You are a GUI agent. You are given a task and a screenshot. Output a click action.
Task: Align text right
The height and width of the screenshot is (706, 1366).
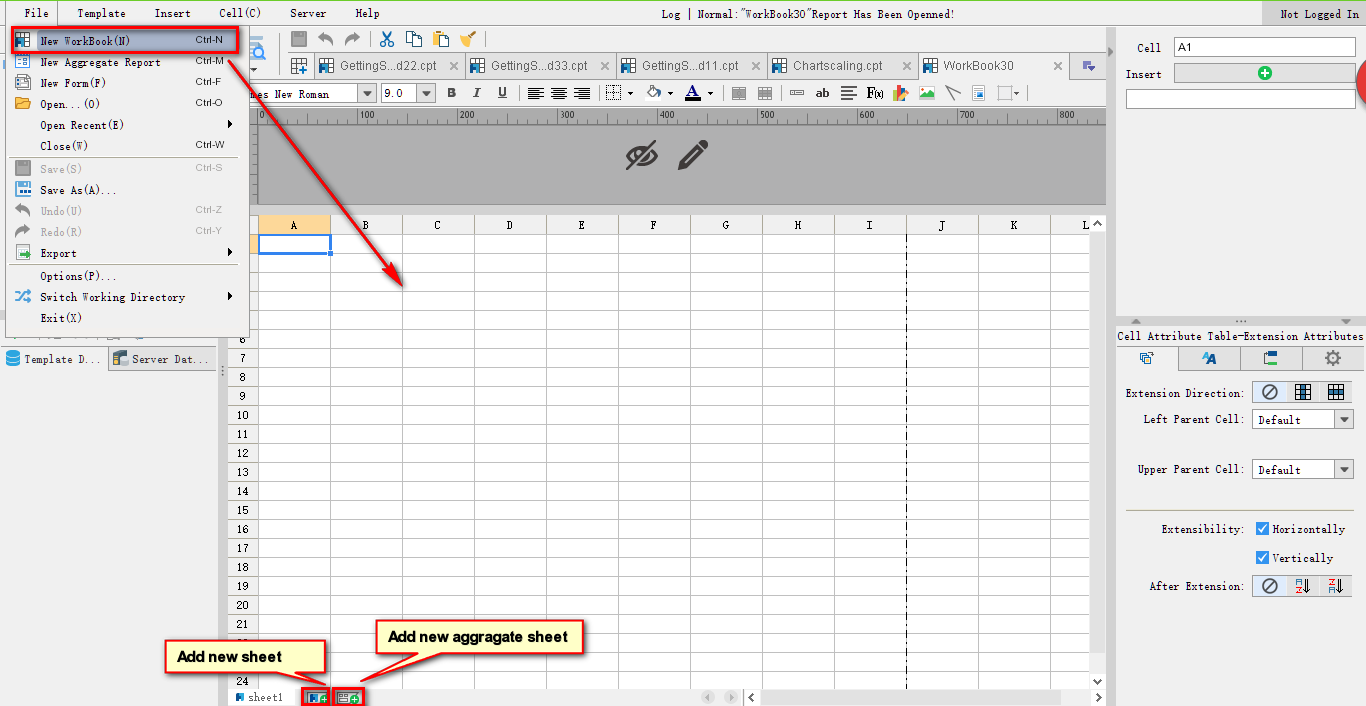point(582,93)
